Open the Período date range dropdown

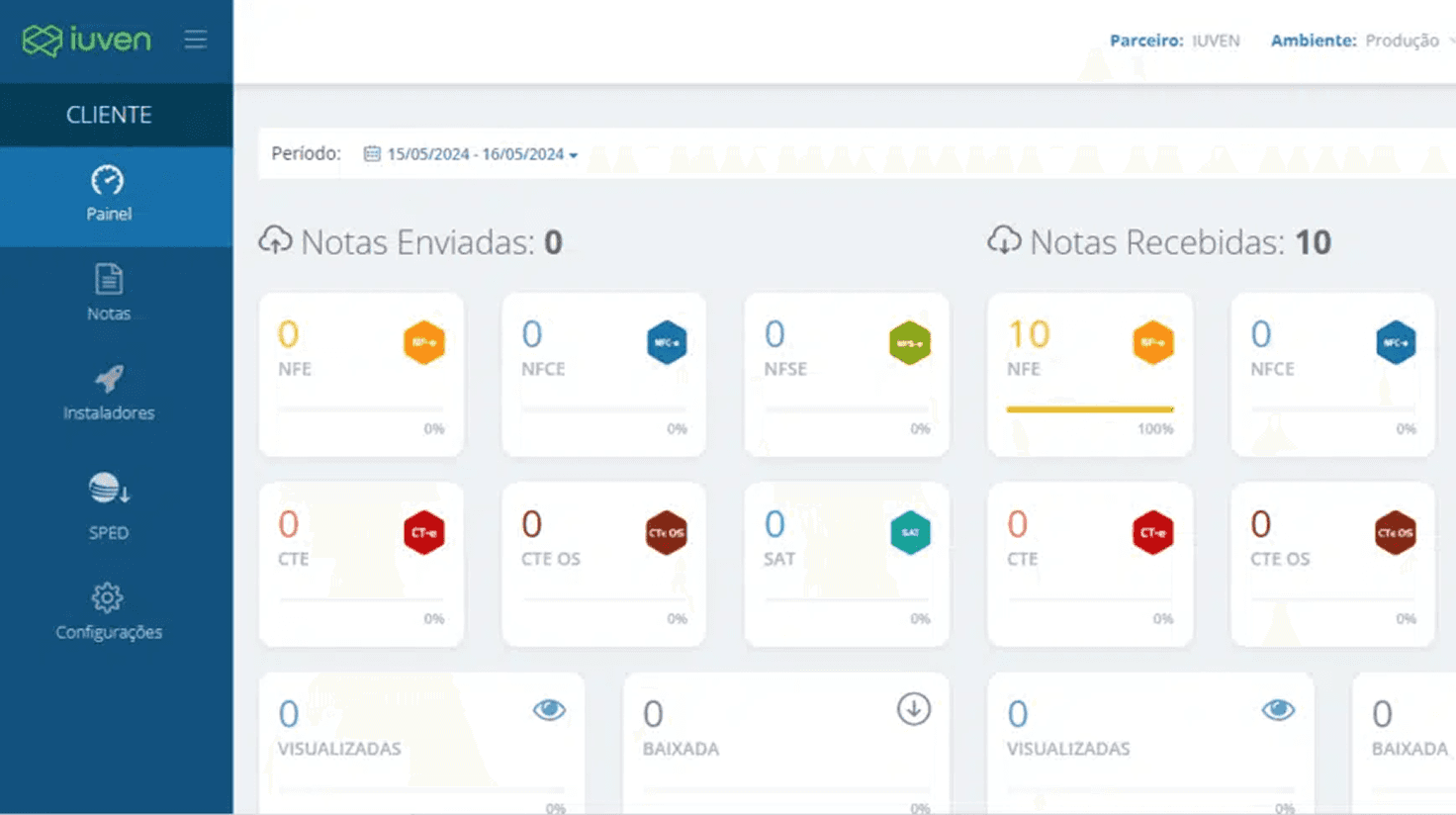point(472,154)
